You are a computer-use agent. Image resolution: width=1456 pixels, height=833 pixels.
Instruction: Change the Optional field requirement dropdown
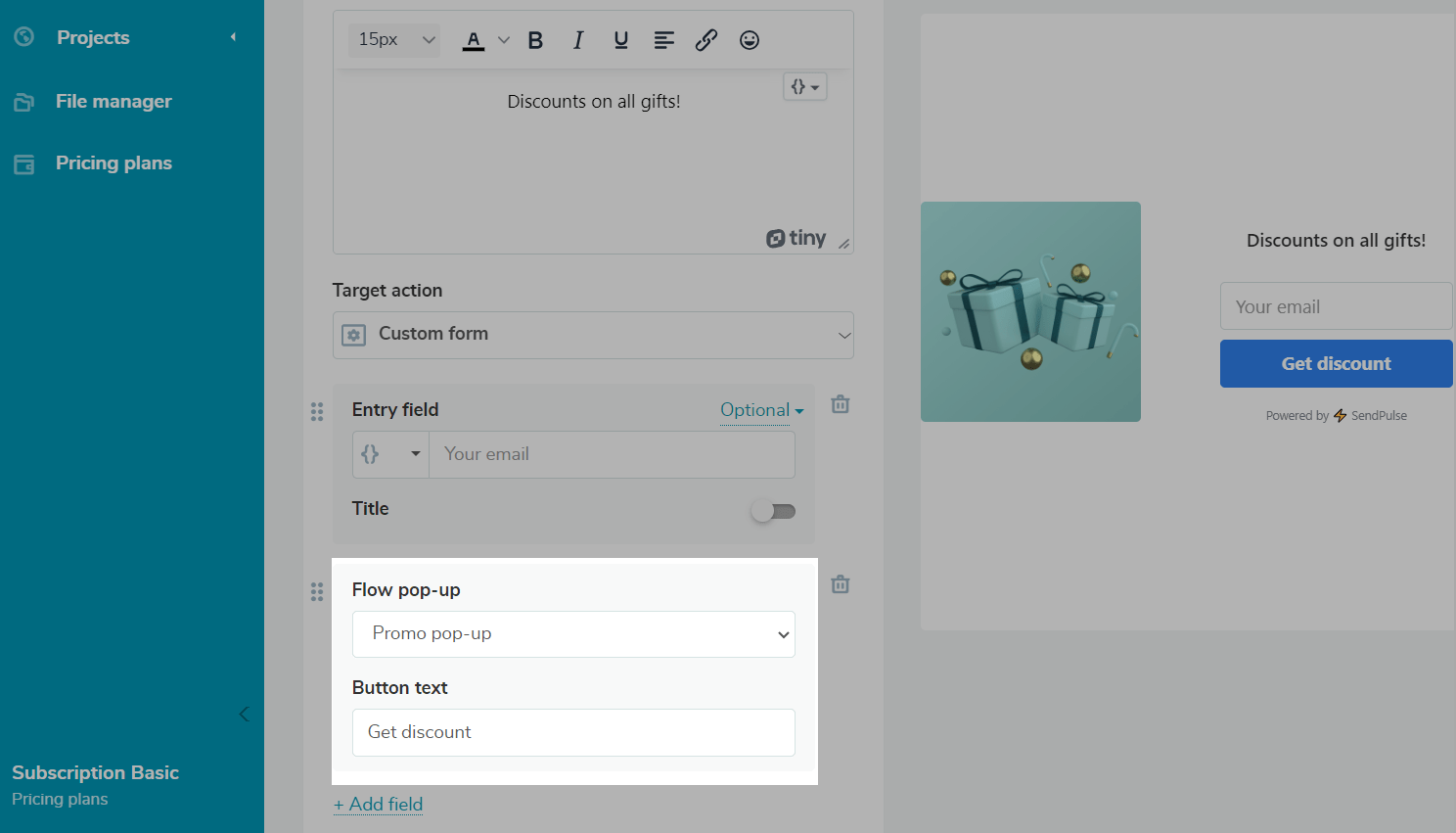pyautogui.click(x=761, y=410)
